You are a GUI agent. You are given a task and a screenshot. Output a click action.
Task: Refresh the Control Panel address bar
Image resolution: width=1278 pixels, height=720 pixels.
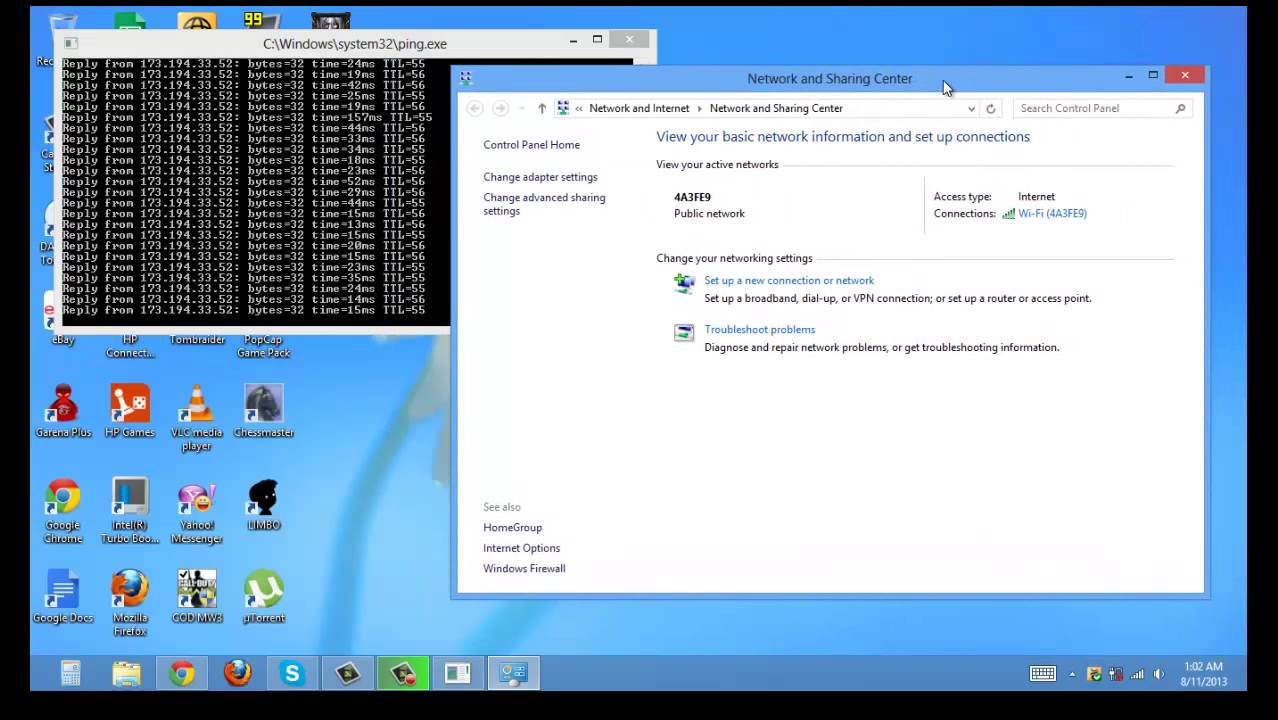point(991,108)
